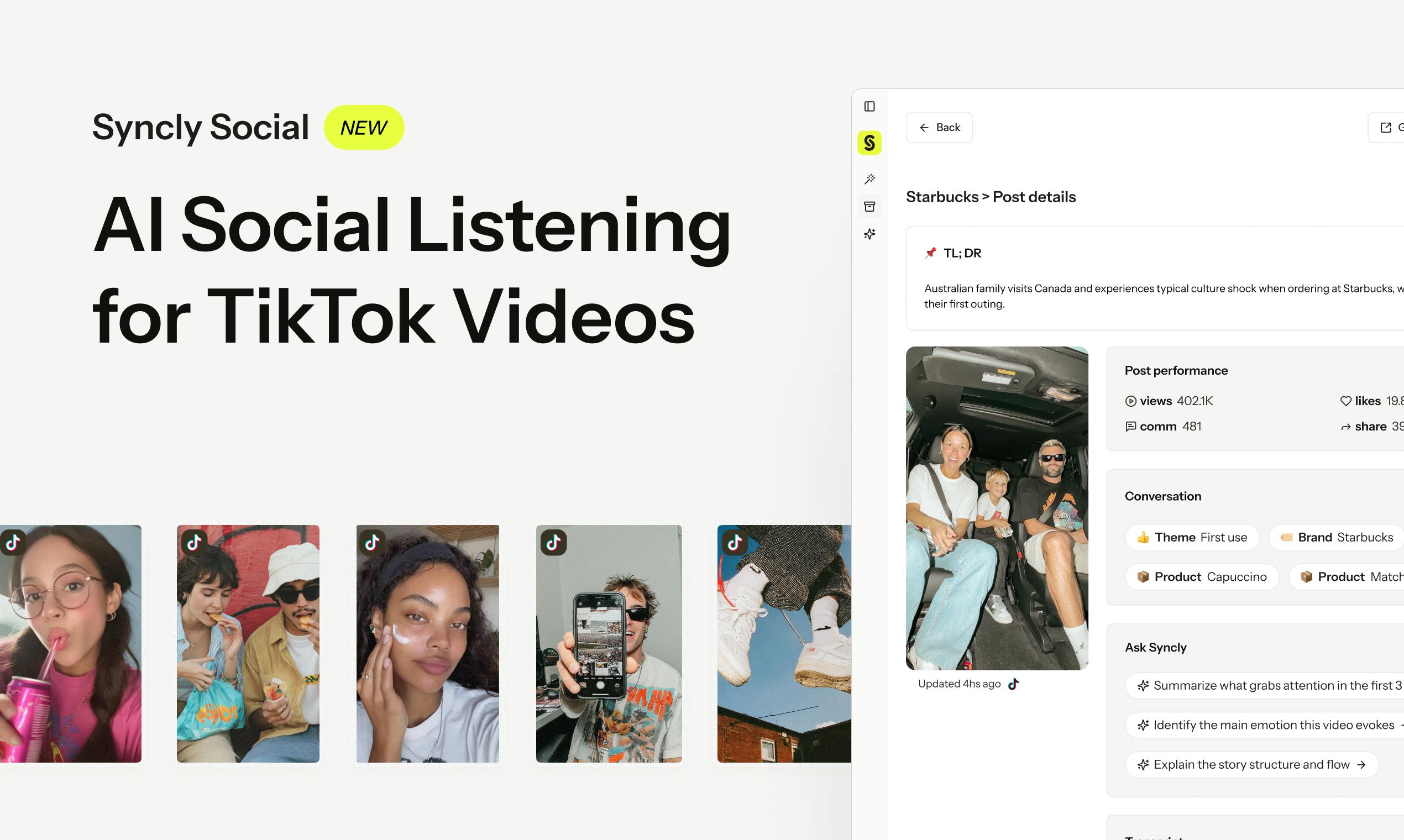Click the Updated 4hs ago text

959,684
